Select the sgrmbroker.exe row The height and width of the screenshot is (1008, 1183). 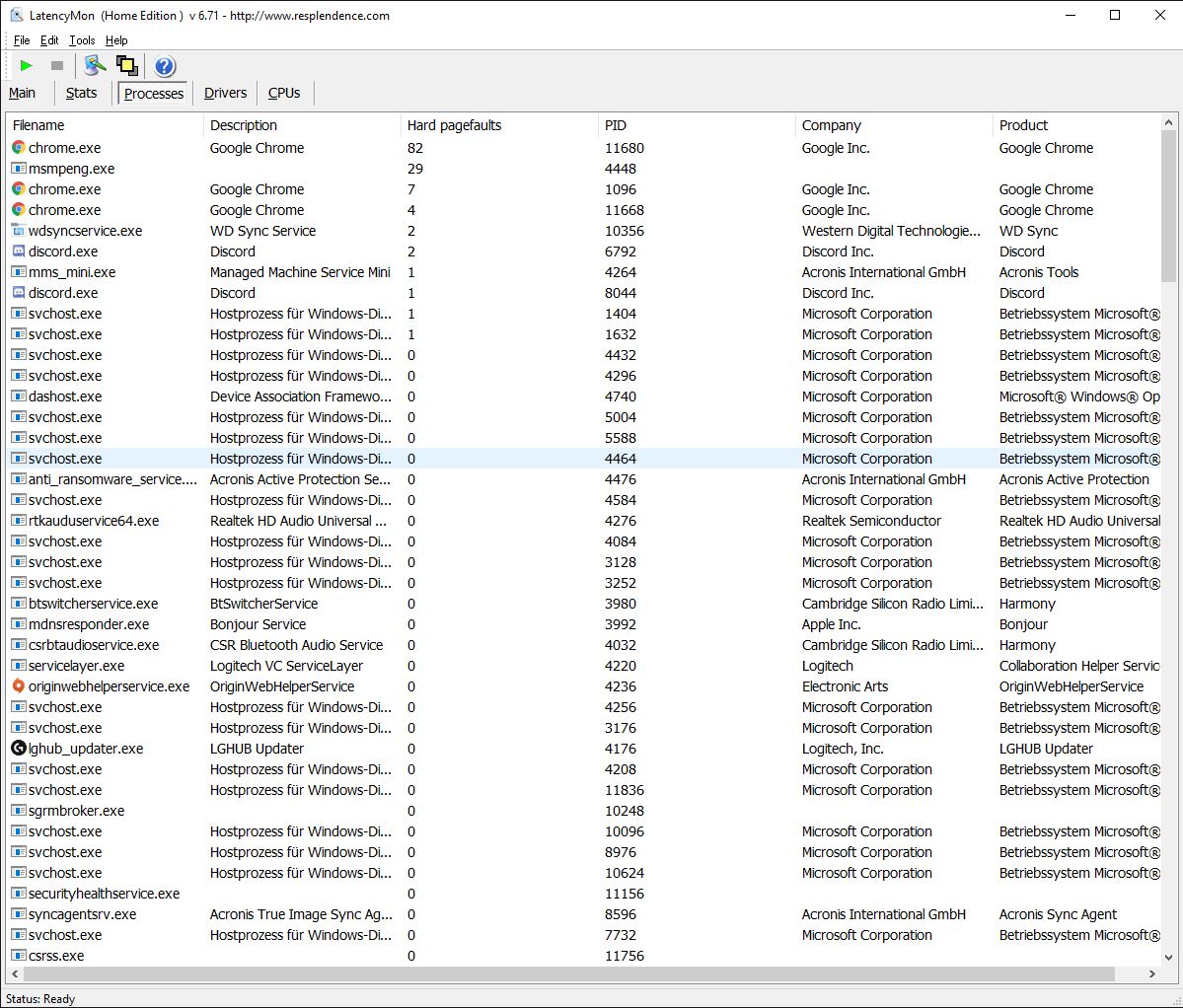(584, 811)
